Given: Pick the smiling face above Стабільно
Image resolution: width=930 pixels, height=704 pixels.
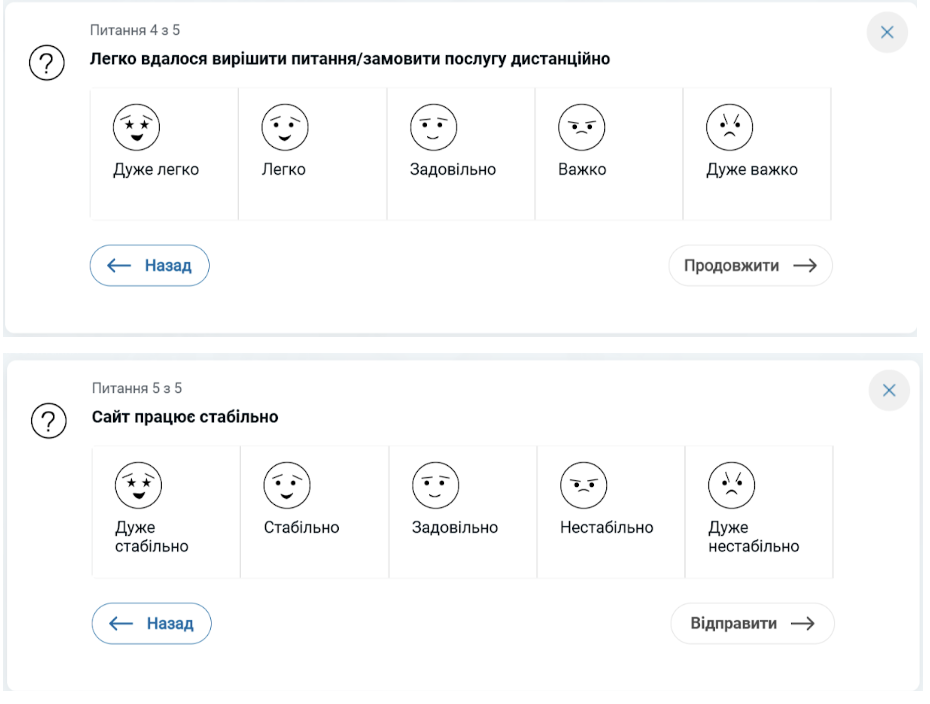Looking at the screenshot, I should (287, 485).
